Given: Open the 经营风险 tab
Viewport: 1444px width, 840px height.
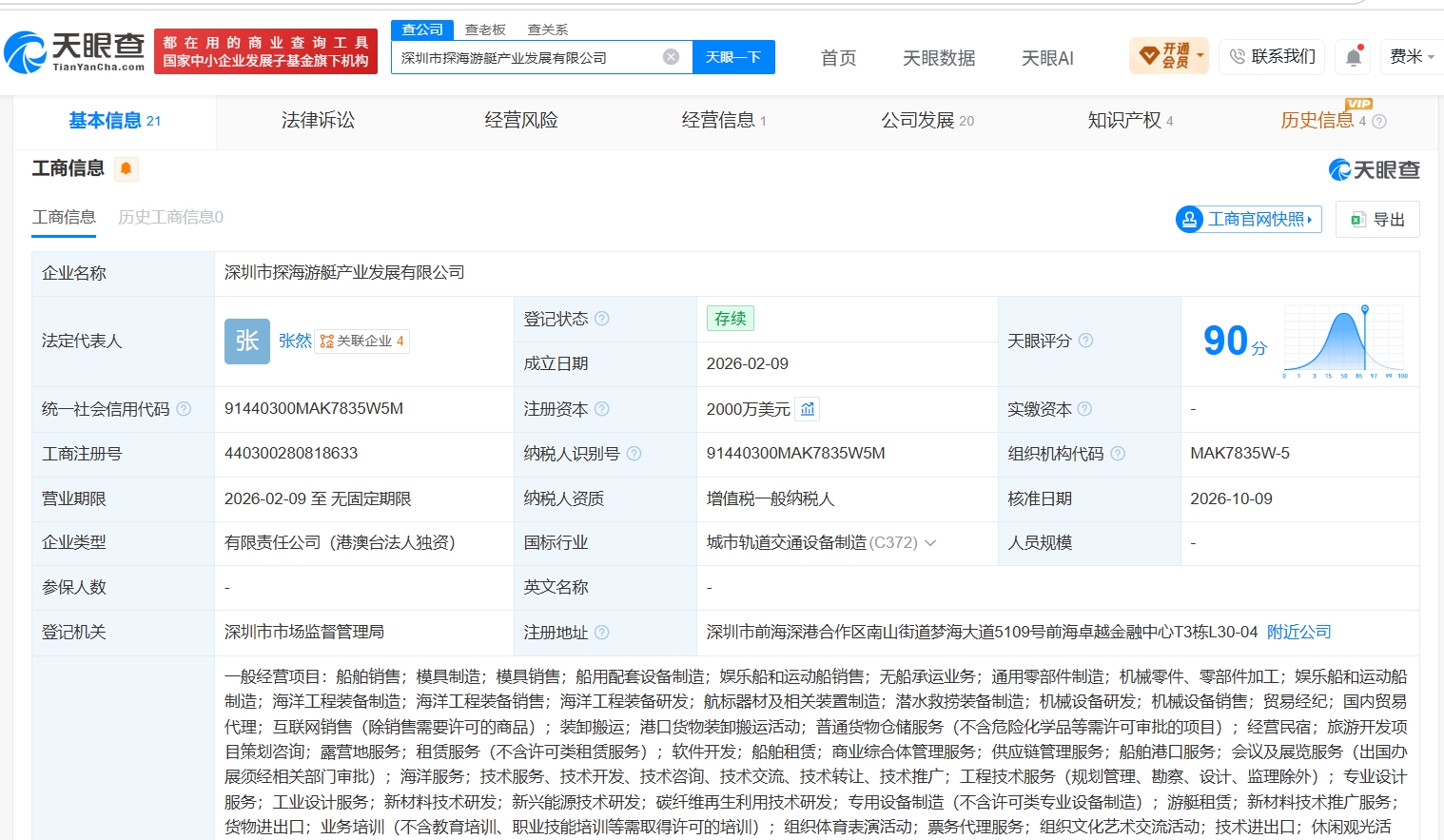Looking at the screenshot, I should (521, 121).
